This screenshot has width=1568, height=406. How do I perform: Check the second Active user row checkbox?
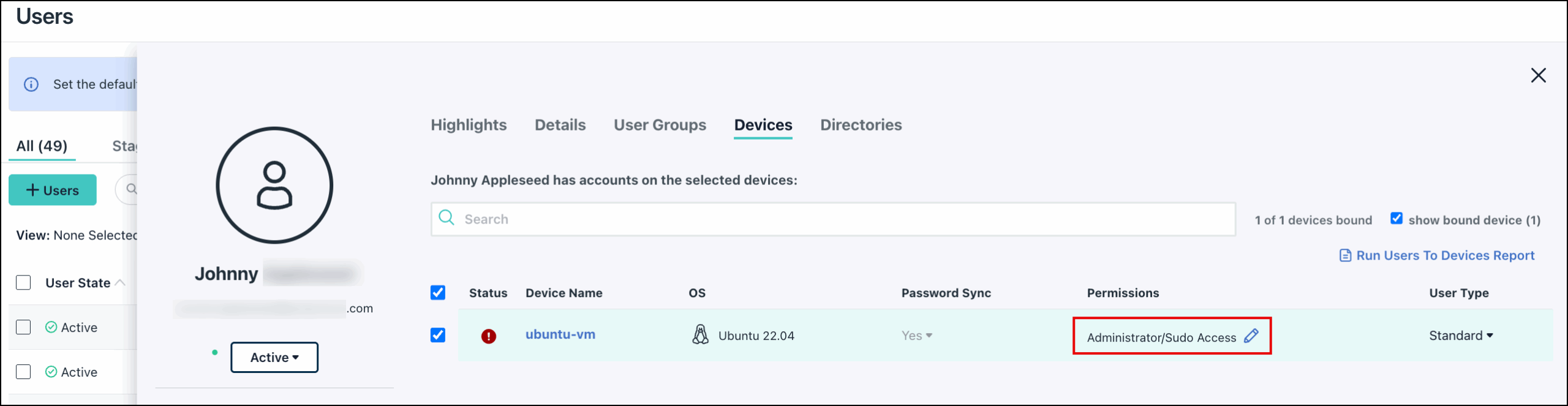23,372
